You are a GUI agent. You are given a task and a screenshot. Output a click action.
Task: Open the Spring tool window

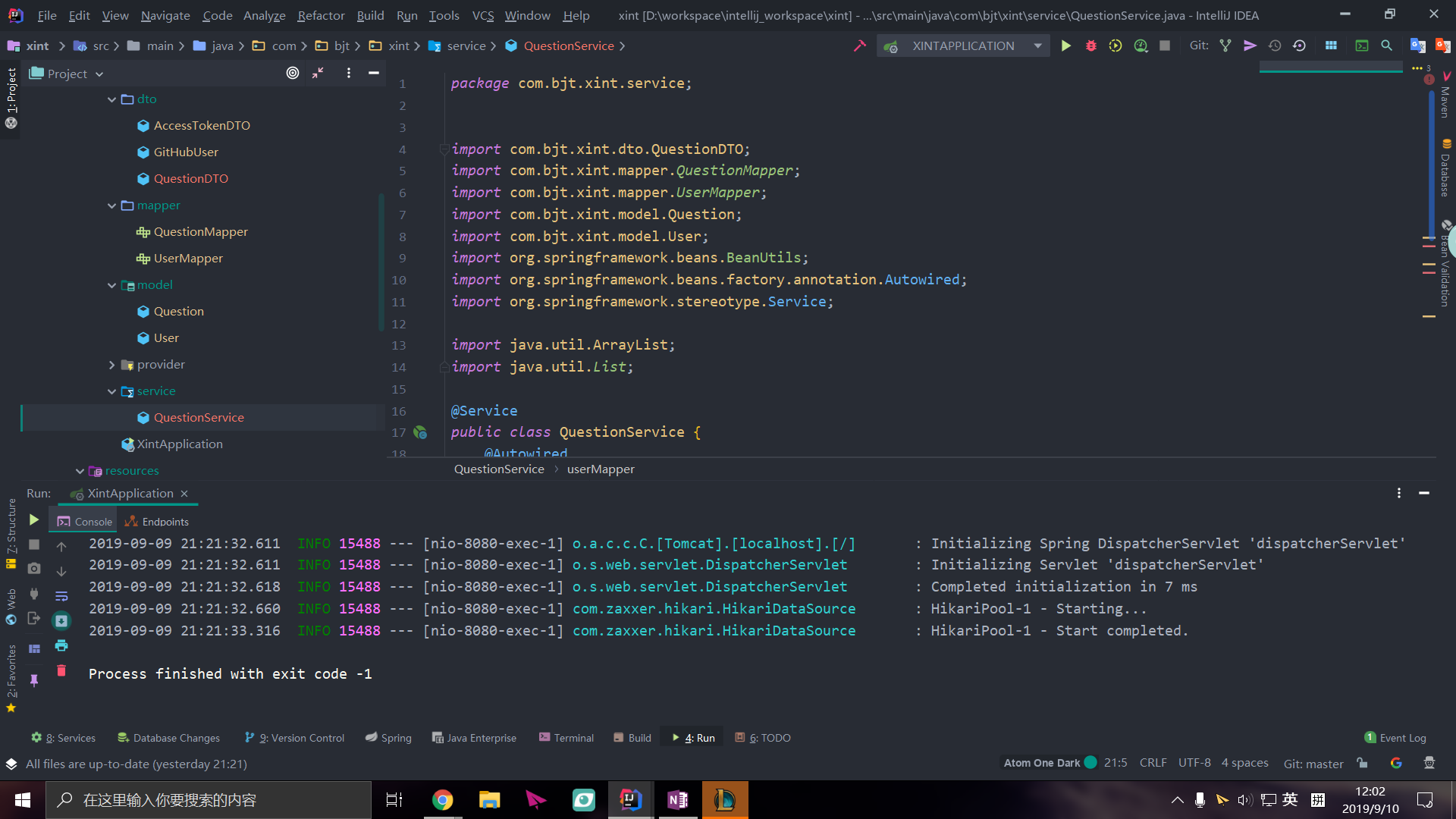pyautogui.click(x=388, y=738)
